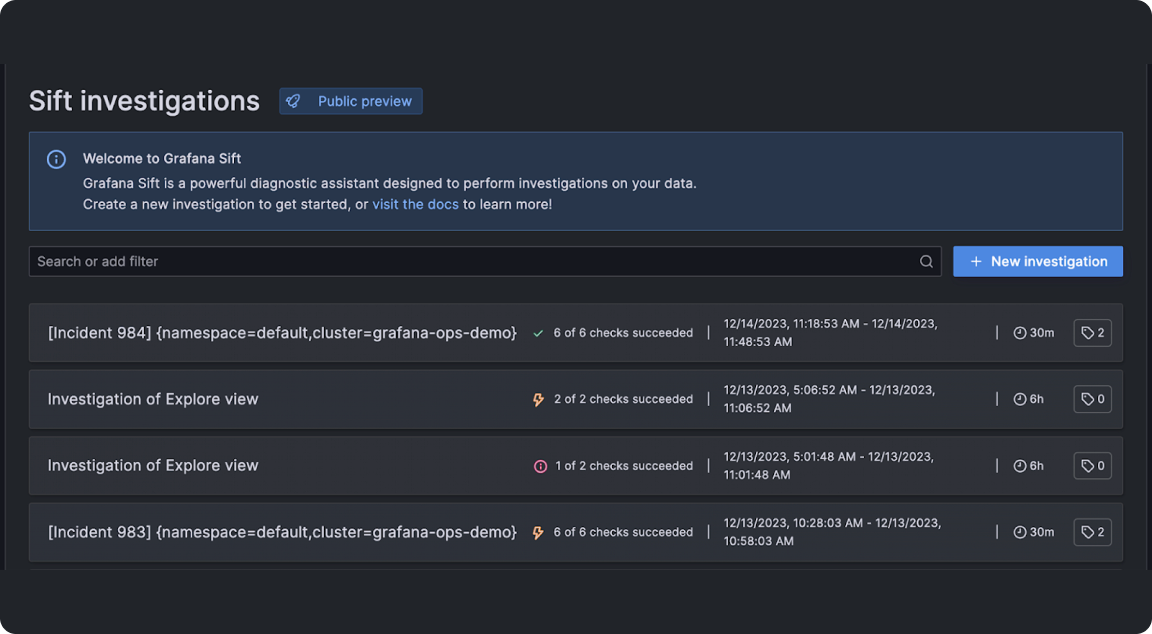Start a New investigation

(x=1037, y=262)
